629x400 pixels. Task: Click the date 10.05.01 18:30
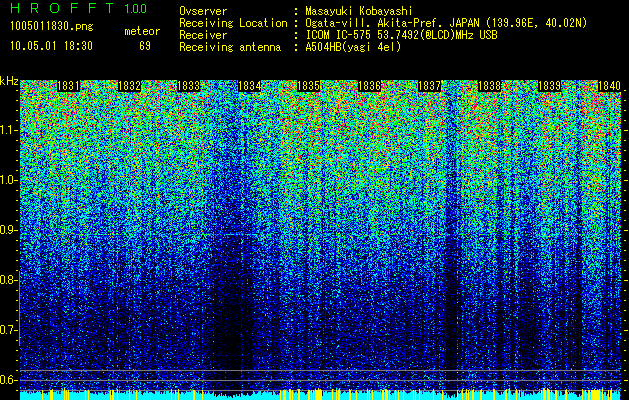51,46
